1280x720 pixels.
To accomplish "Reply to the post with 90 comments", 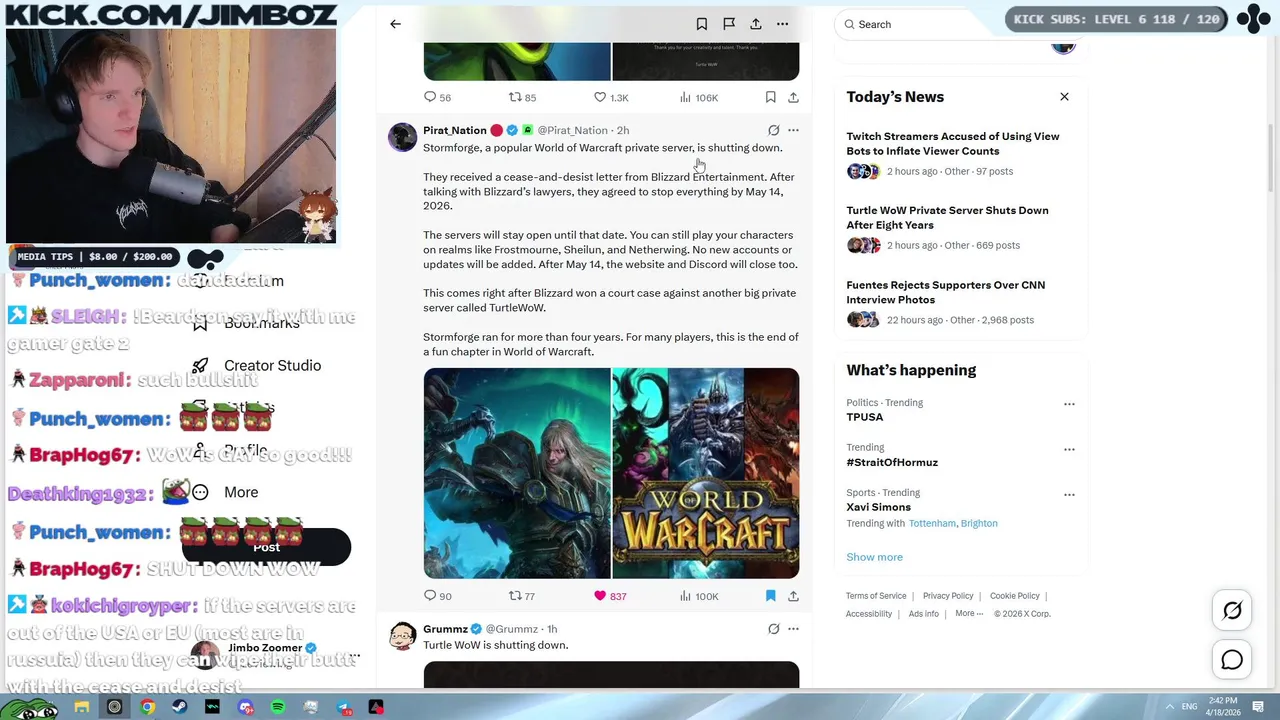I will point(437,596).
